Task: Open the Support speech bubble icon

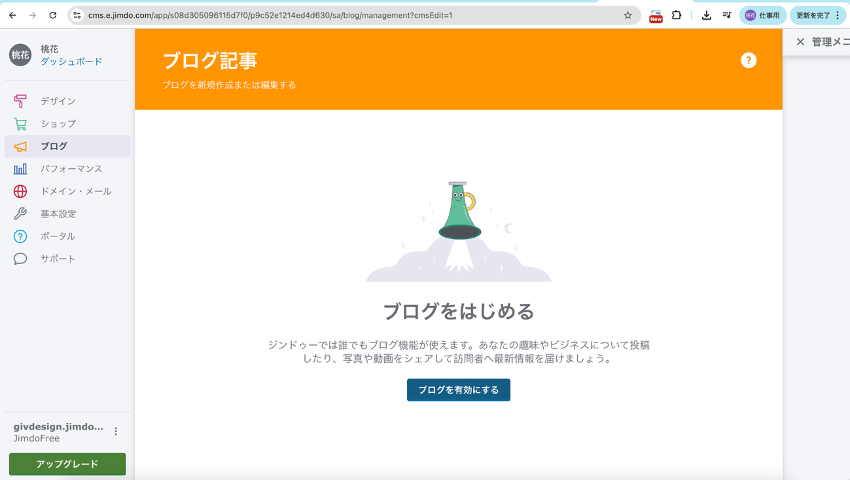Action: [x=20, y=259]
